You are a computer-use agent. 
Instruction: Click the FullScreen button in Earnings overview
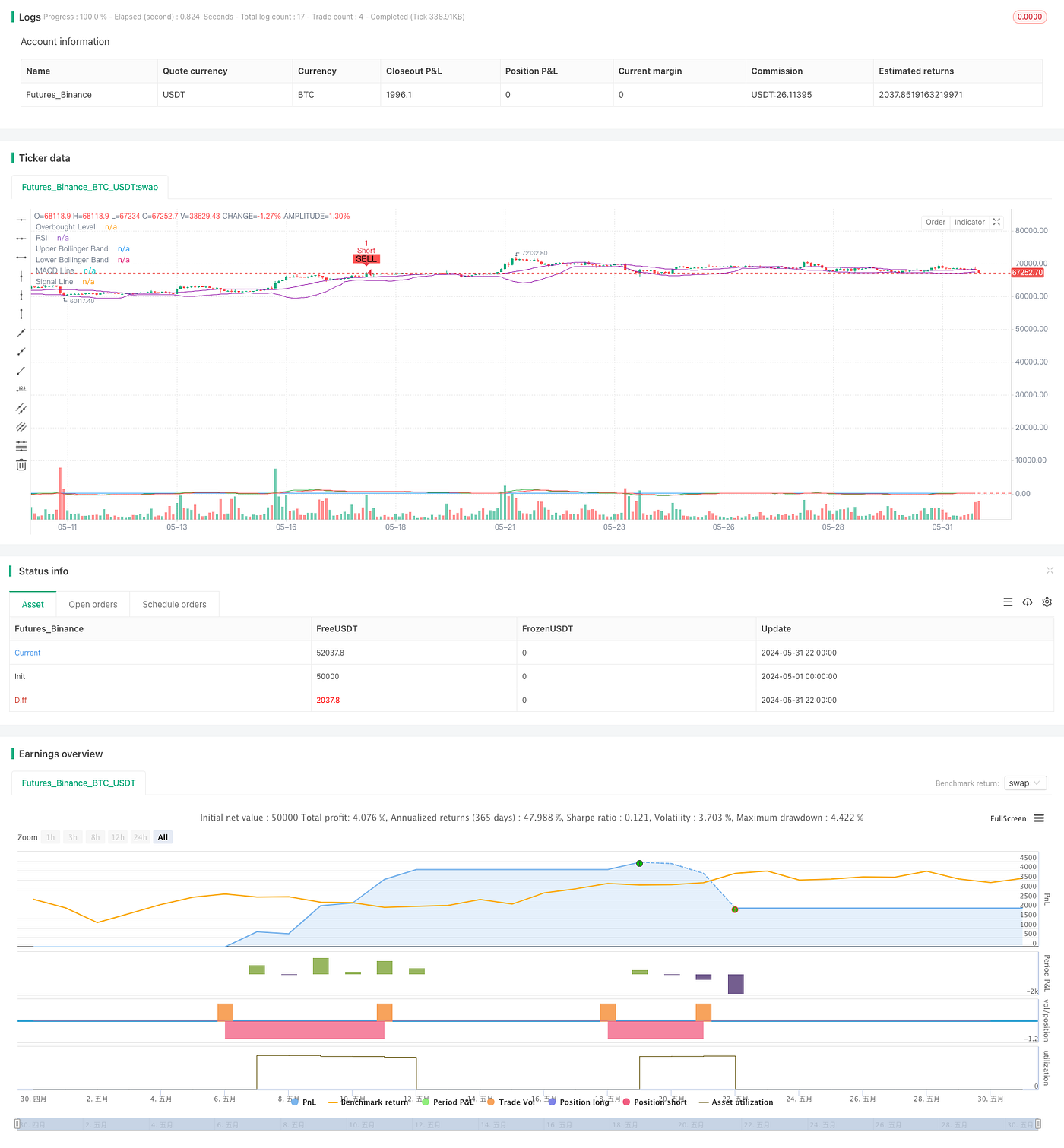[x=1008, y=818]
